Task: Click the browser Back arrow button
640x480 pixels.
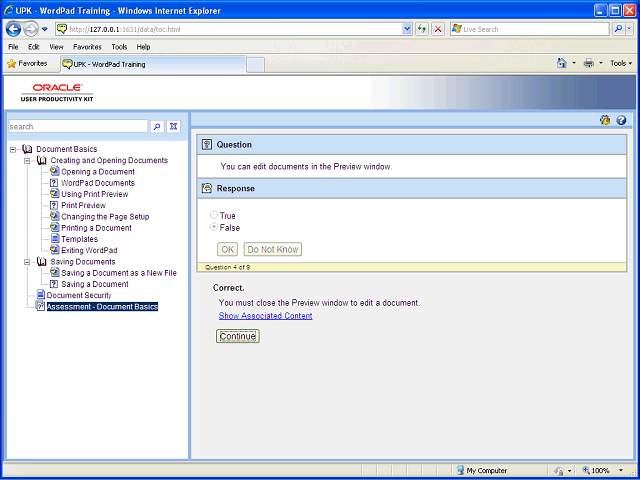Action: pyautogui.click(x=13, y=29)
